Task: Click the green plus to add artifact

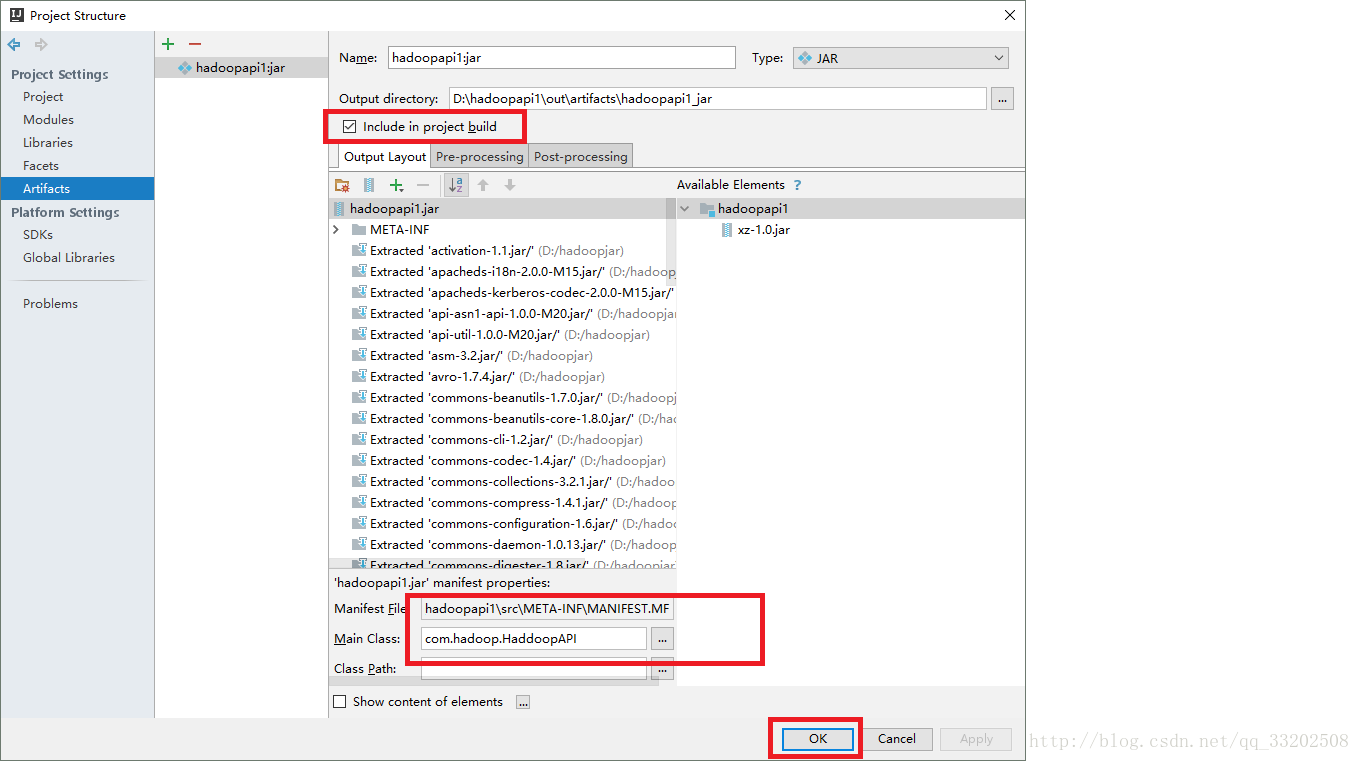Action: point(168,44)
